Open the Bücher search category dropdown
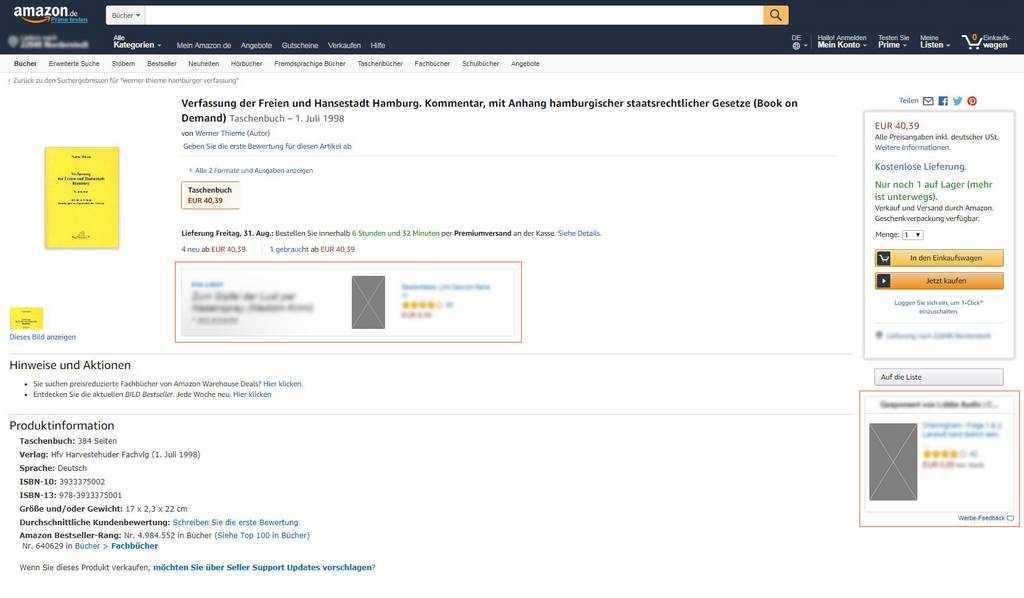 pyautogui.click(x=126, y=16)
